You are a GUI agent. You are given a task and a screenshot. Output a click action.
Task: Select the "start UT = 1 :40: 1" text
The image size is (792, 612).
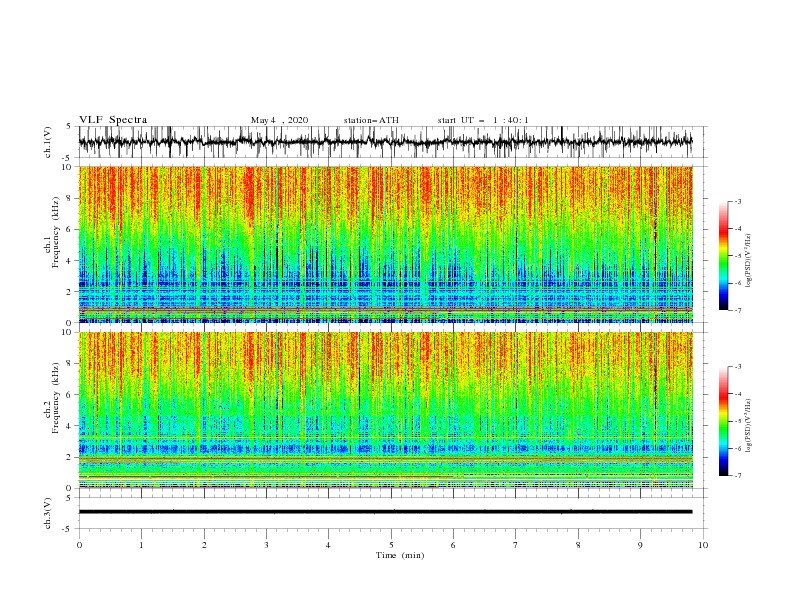point(483,120)
